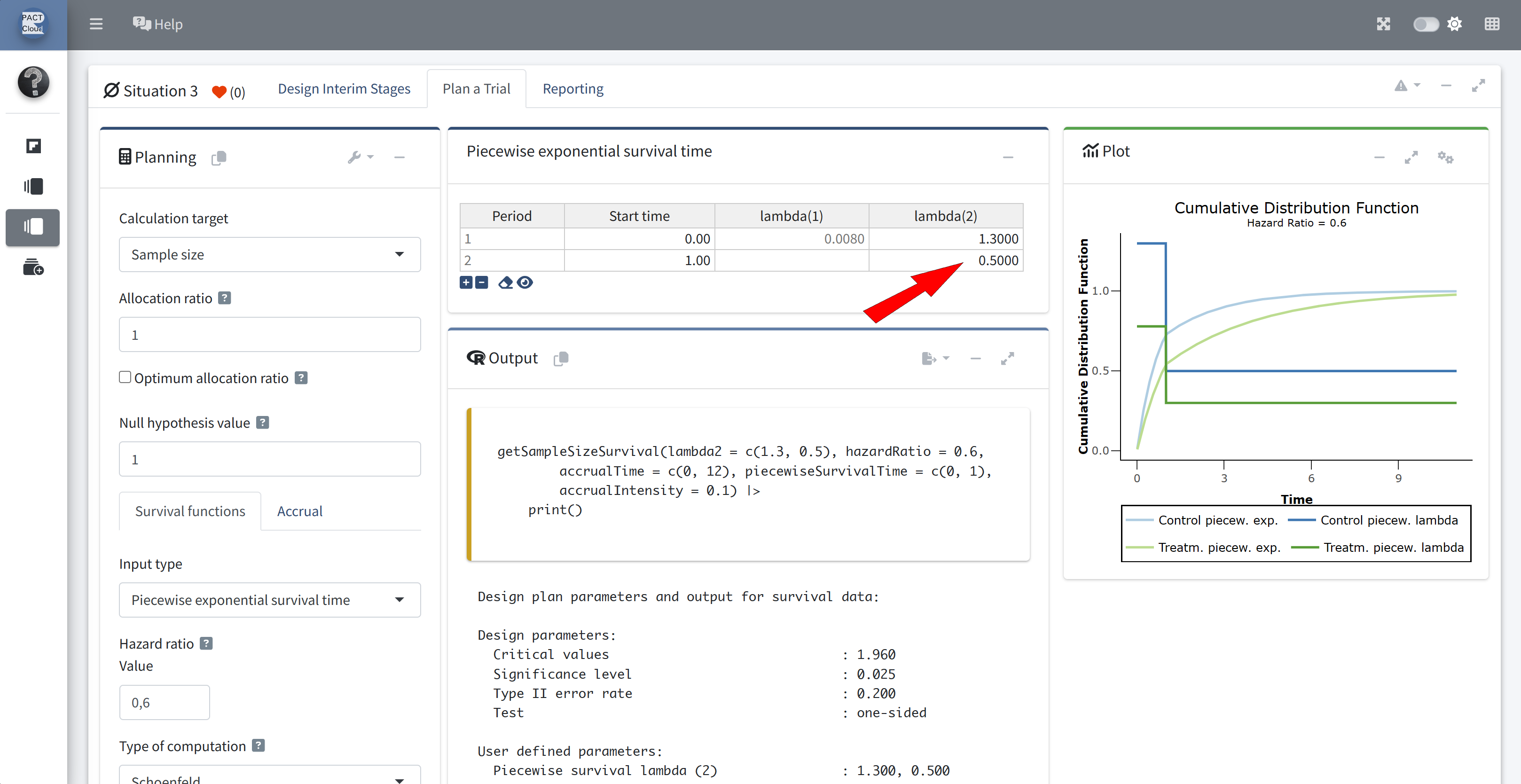
Task: Click the Hazard ratio value field
Action: [x=164, y=703]
